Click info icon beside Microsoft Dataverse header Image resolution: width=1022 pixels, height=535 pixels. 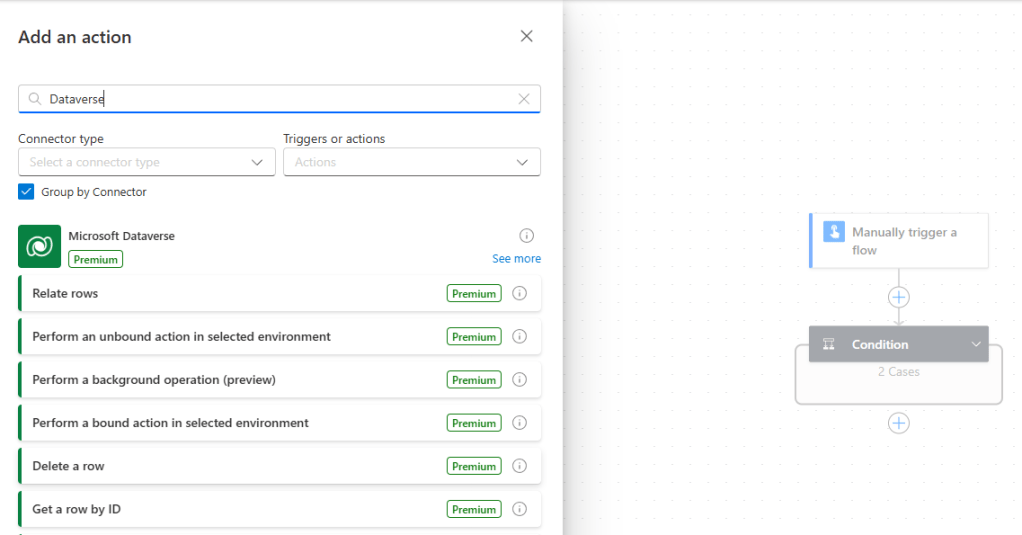pyautogui.click(x=527, y=236)
